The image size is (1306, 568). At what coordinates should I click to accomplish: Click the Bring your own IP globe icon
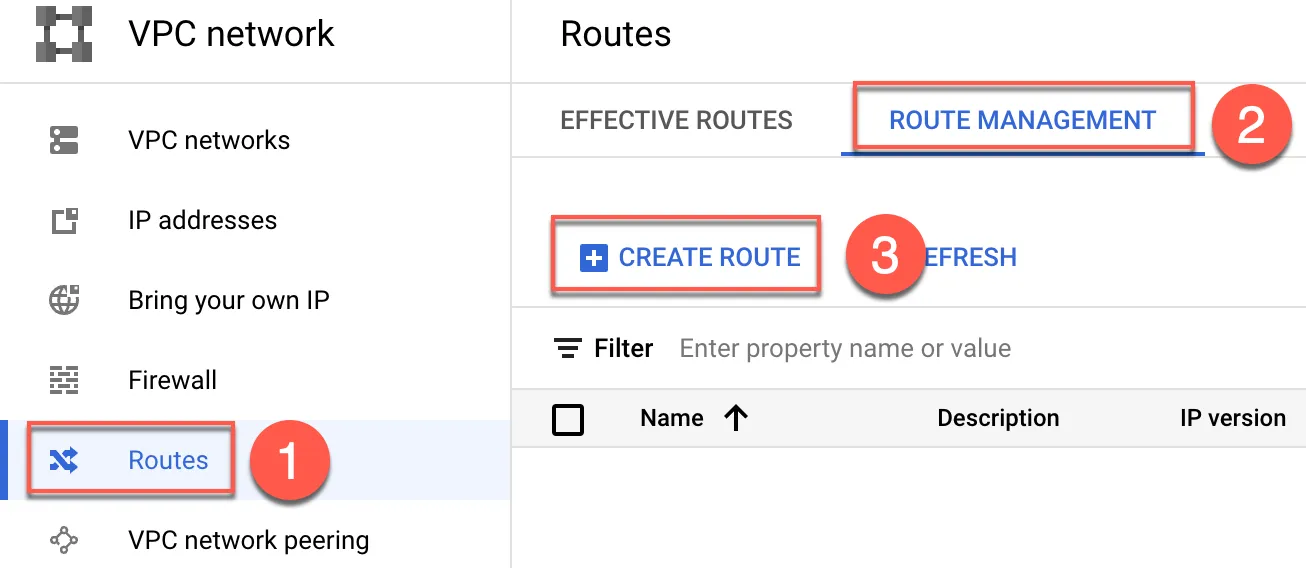pyautogui.click(x=64, y=300)
